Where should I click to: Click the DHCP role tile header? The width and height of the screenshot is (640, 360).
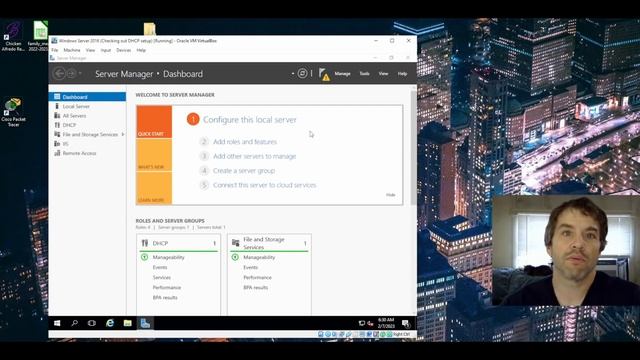(179, 243)
